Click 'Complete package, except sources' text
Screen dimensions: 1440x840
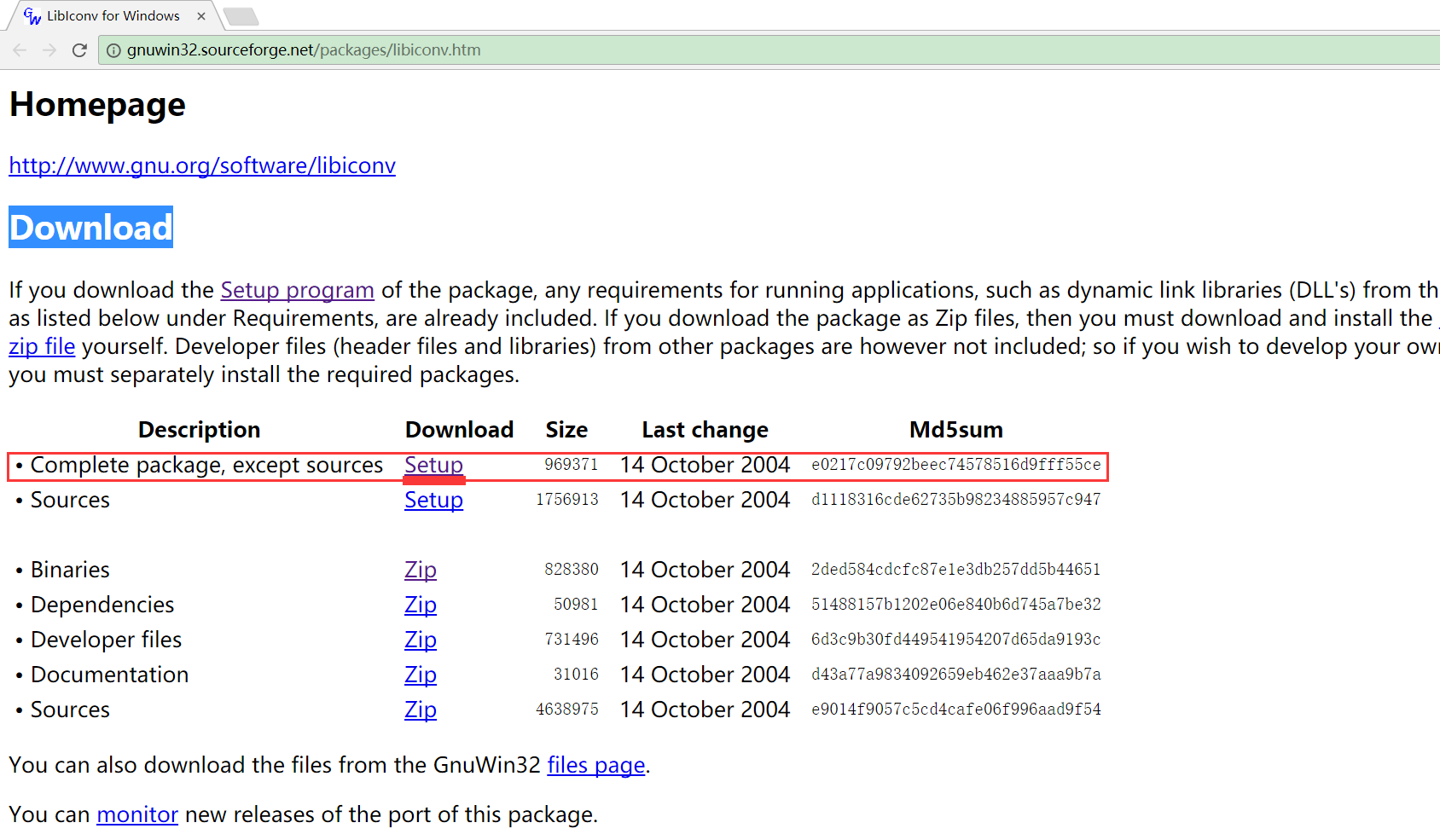pos(206,465)
